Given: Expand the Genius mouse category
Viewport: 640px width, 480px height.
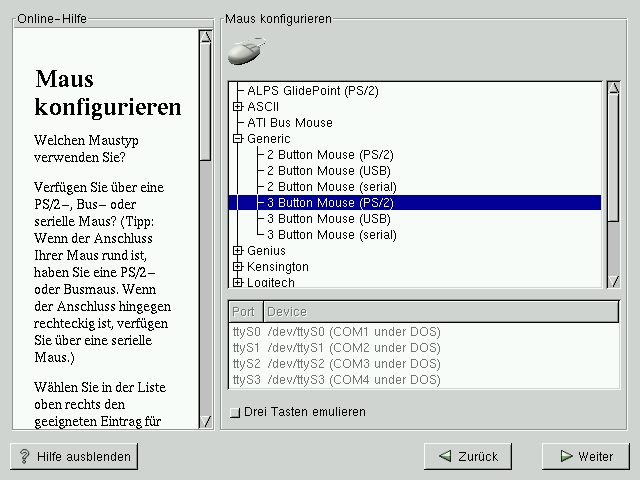Looking at the screenshot, I should coord(238,251).
